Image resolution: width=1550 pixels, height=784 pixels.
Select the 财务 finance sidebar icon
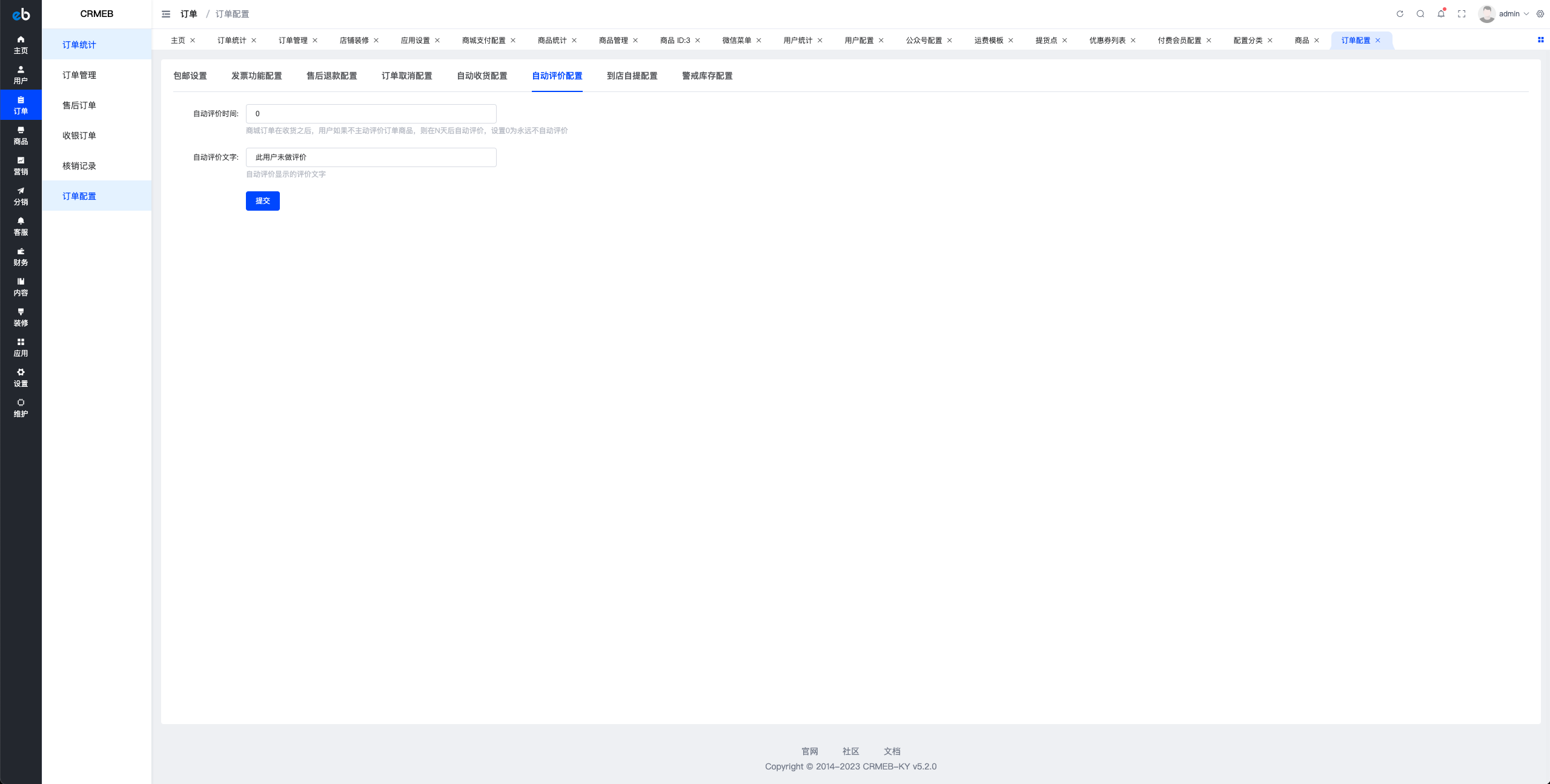pos(21,256)
